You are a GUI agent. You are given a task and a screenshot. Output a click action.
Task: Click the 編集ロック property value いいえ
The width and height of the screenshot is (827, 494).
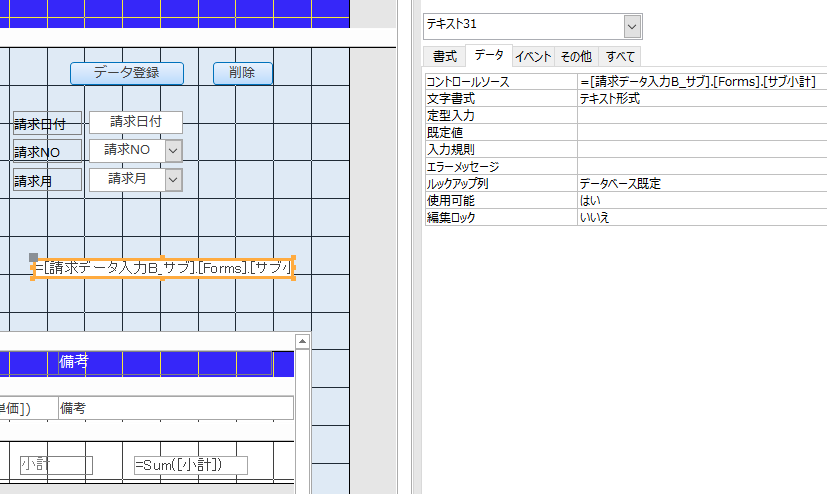(702, 217)
